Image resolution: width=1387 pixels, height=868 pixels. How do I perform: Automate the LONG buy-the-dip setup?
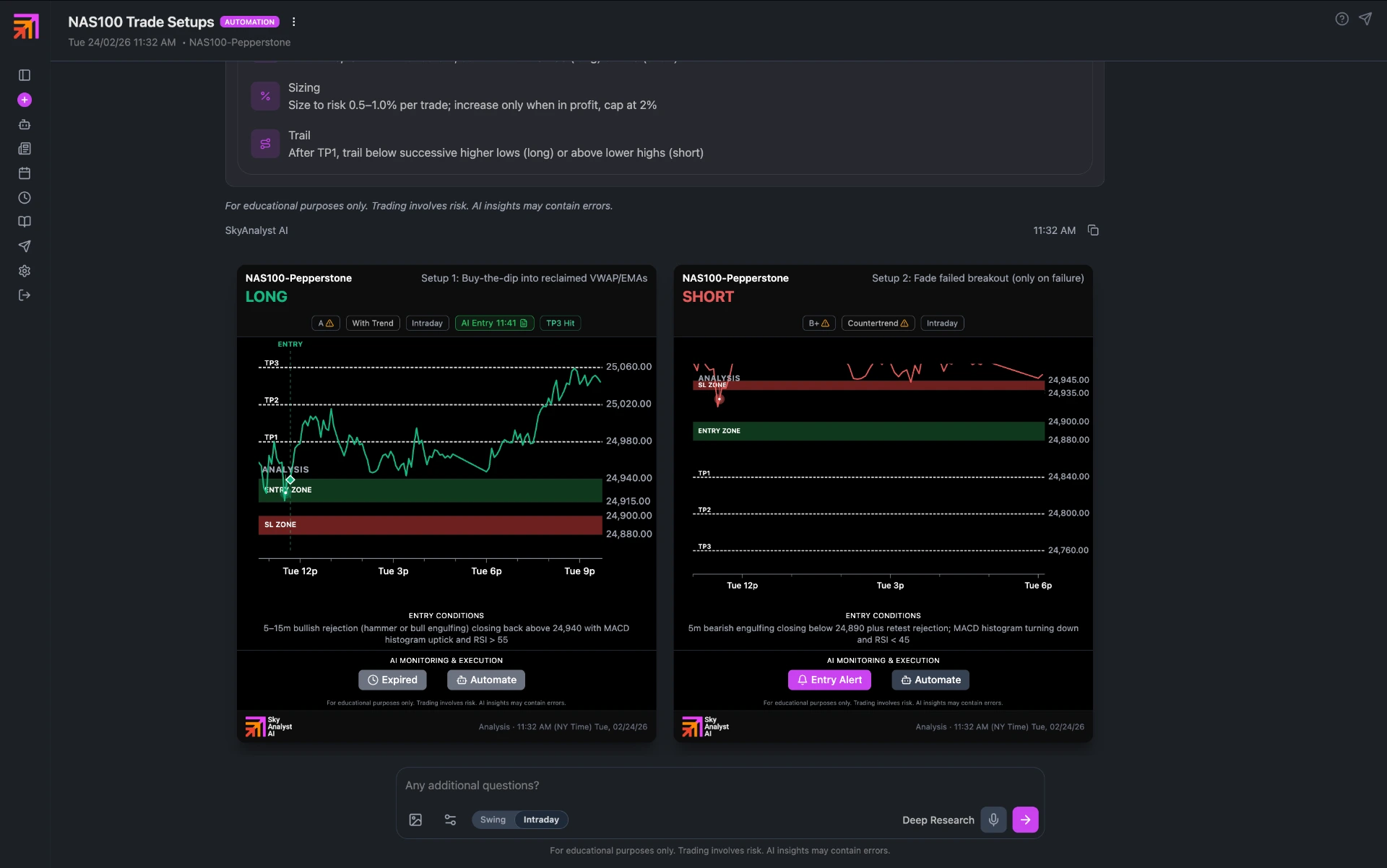click(x=486, y=680)
